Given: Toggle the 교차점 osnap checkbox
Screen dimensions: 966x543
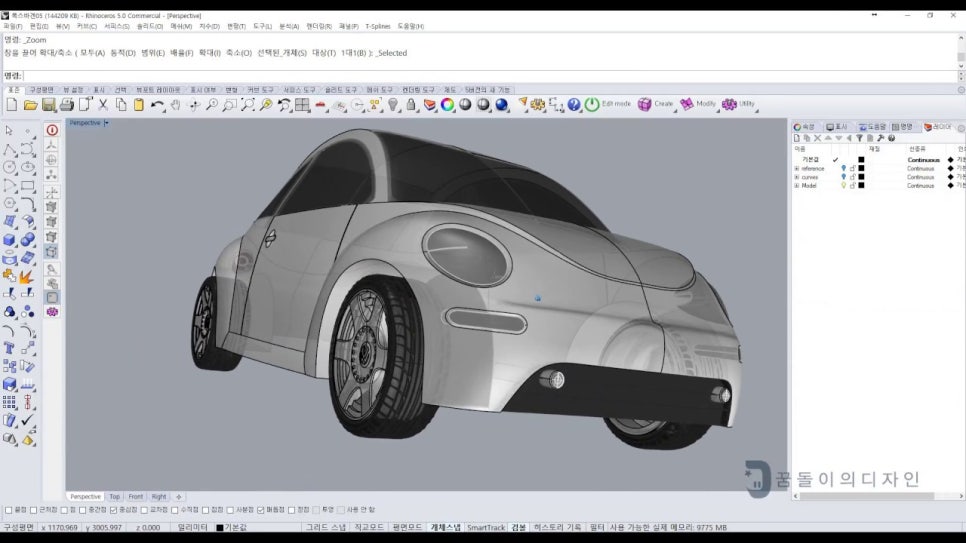Looking at the screenshot, I should point(144,510).
